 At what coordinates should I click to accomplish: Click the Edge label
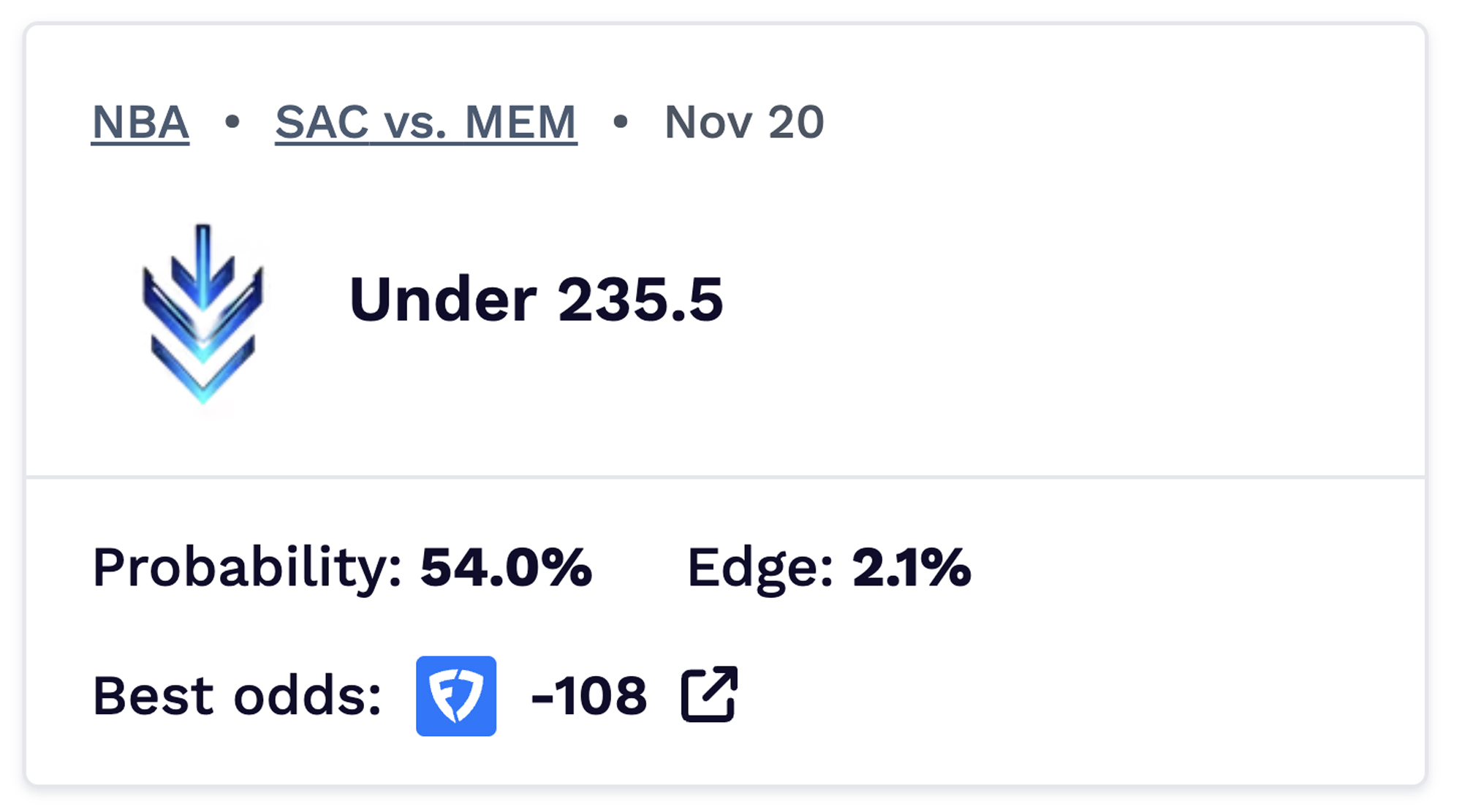(x=760, y=567)
